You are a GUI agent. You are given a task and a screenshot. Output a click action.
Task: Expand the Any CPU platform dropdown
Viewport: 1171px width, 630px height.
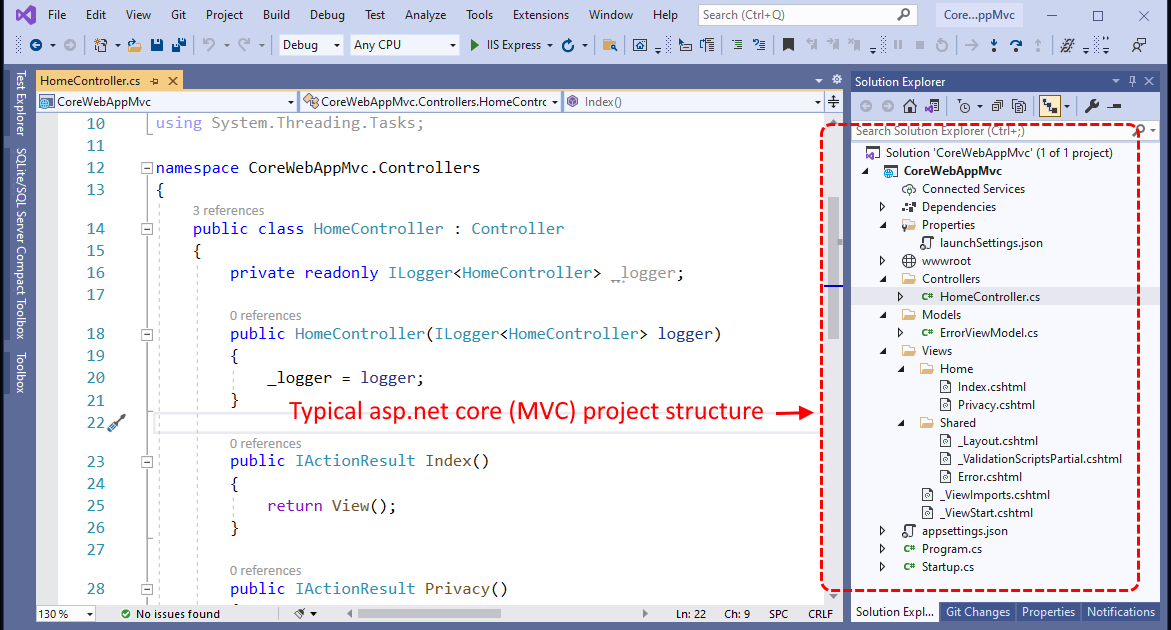(404, 45)
